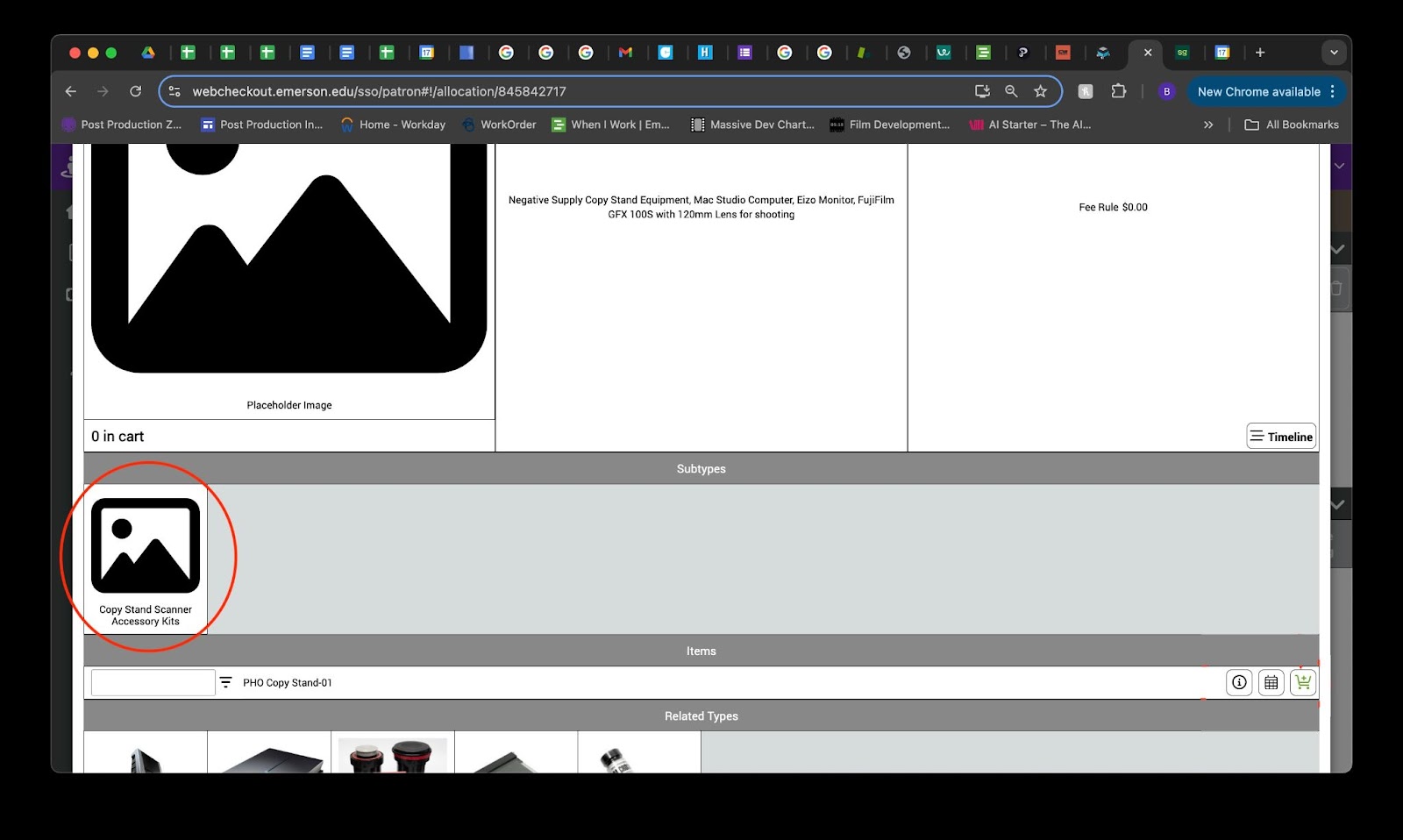Switch to the globe-icon tab
The image size is (1403, 840).
pyautogui.click(x=904, y=53)
